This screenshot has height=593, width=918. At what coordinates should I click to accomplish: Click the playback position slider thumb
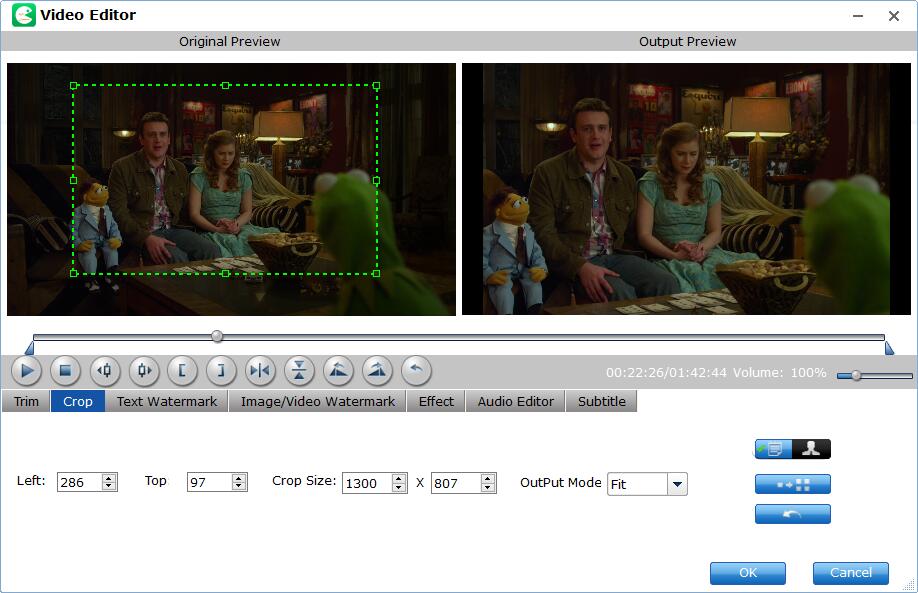coord(217,336)
